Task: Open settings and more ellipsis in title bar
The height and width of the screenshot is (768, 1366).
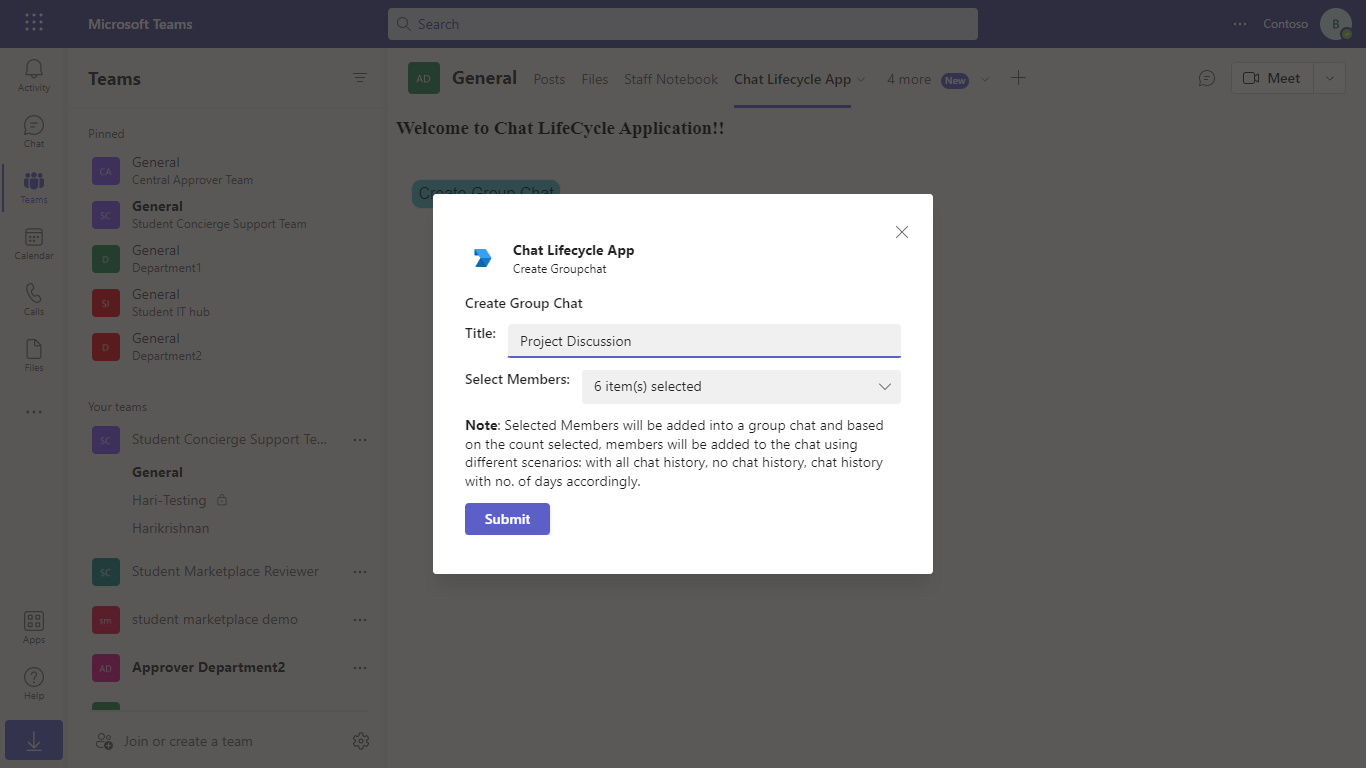Action: click(1240, 24)
